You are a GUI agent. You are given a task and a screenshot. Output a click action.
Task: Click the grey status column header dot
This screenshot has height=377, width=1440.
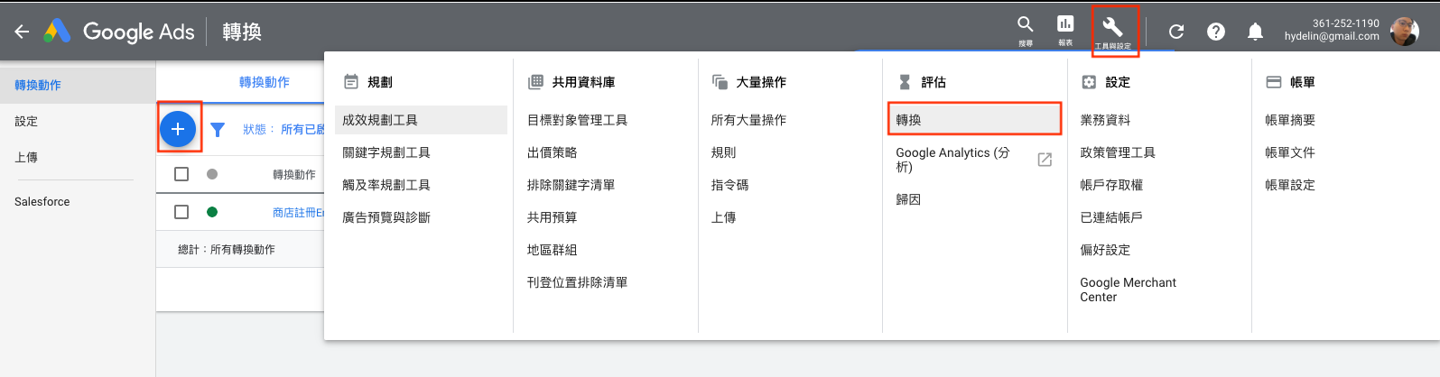(x=212, y=174)
